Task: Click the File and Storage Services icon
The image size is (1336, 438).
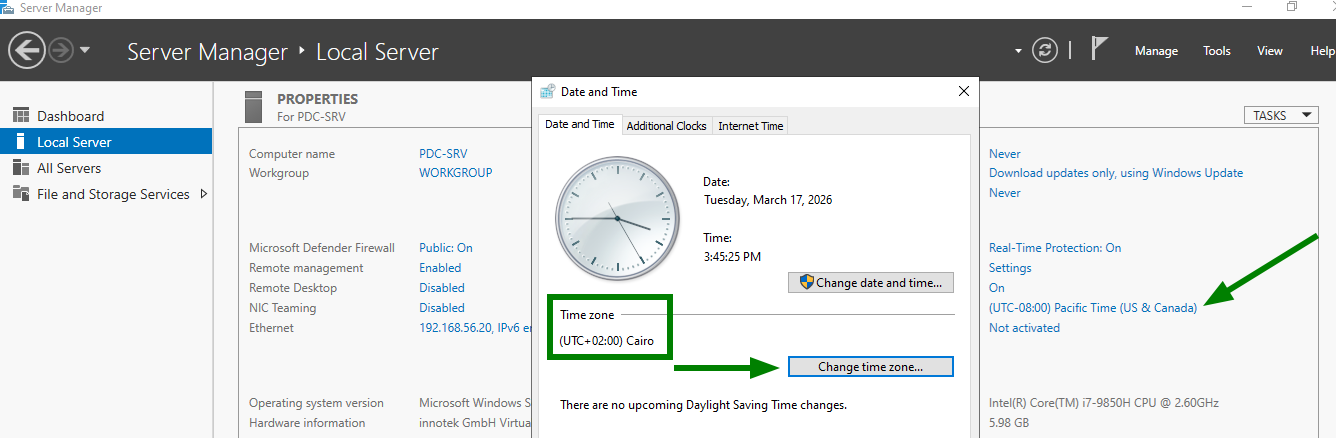Action: pos(20,194)
